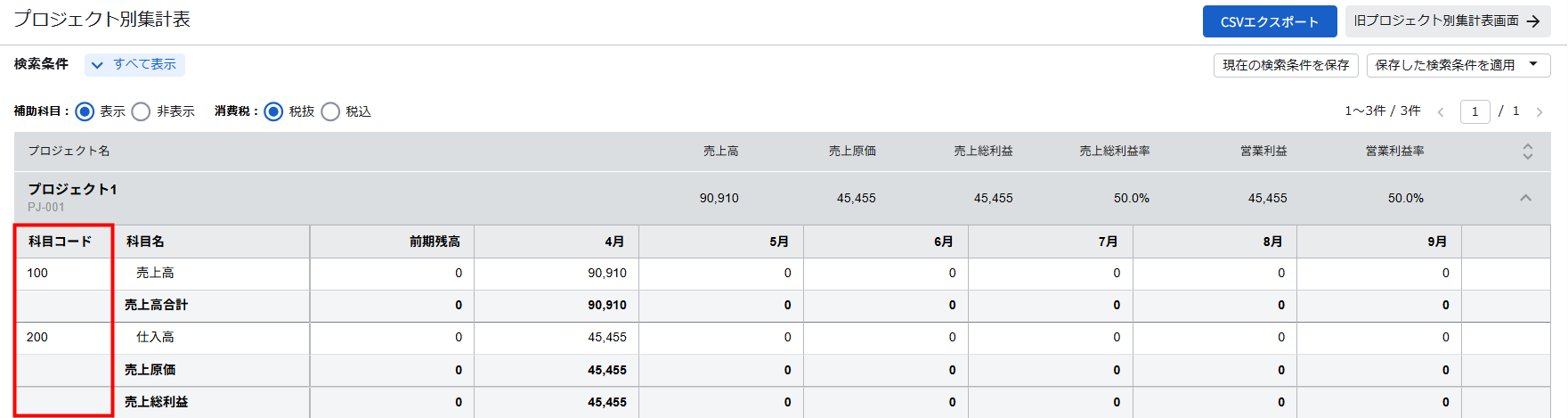
Task: Expand search conditions with すべて表示
Action: [135, 64]
